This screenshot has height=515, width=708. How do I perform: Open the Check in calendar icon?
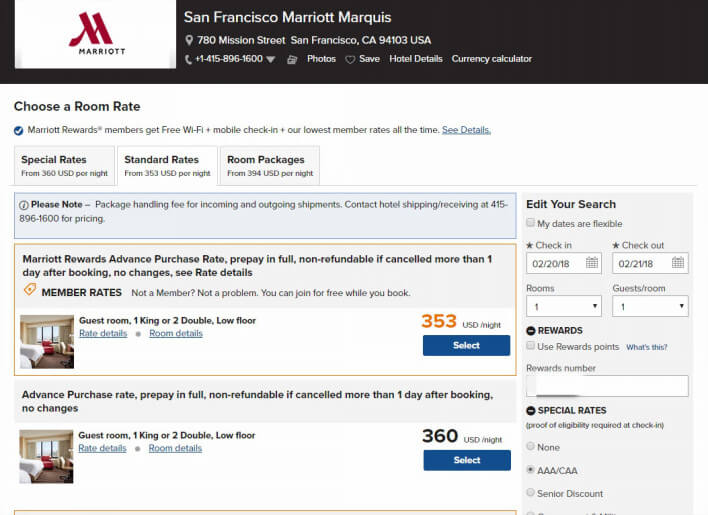pyautogui.click(x=592, y=263)
